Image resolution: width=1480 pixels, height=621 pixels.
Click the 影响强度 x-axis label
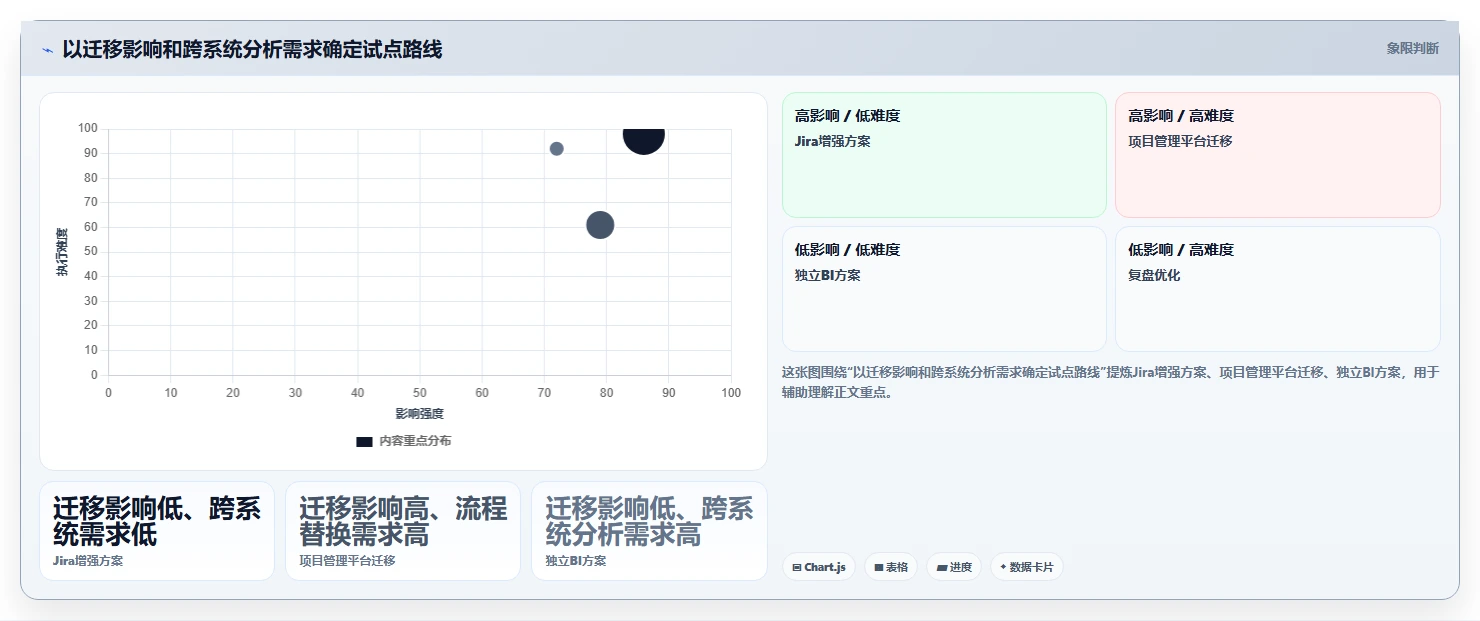click(419, 414)
